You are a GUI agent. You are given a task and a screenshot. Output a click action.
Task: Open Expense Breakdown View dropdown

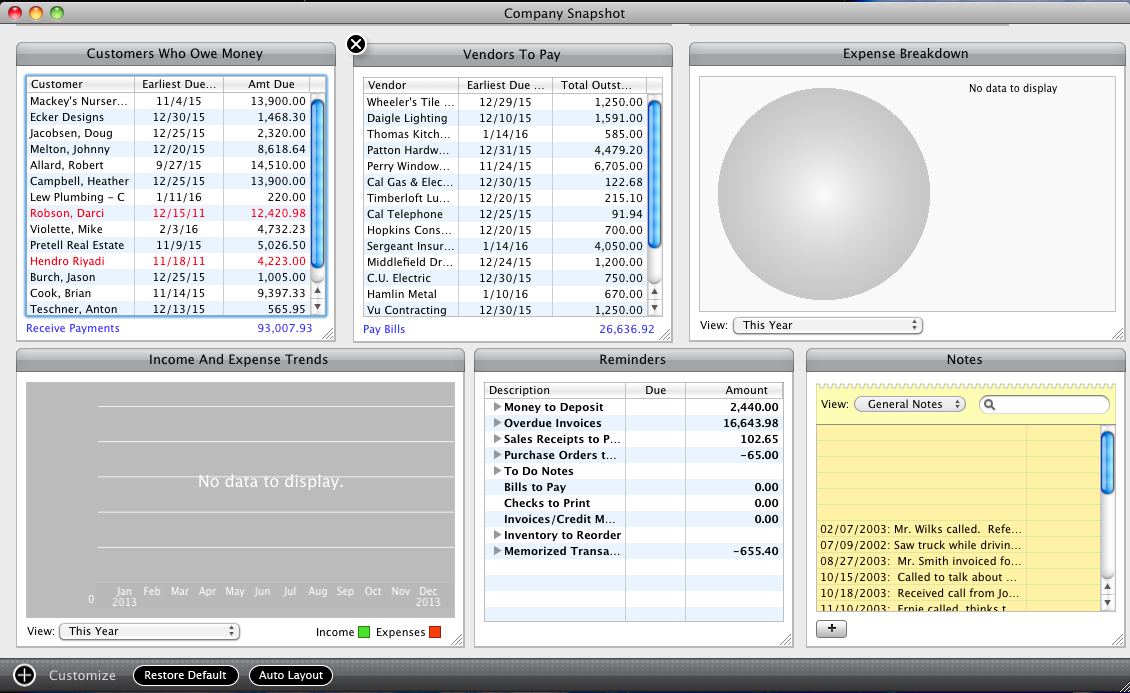[x=827, y=325]
